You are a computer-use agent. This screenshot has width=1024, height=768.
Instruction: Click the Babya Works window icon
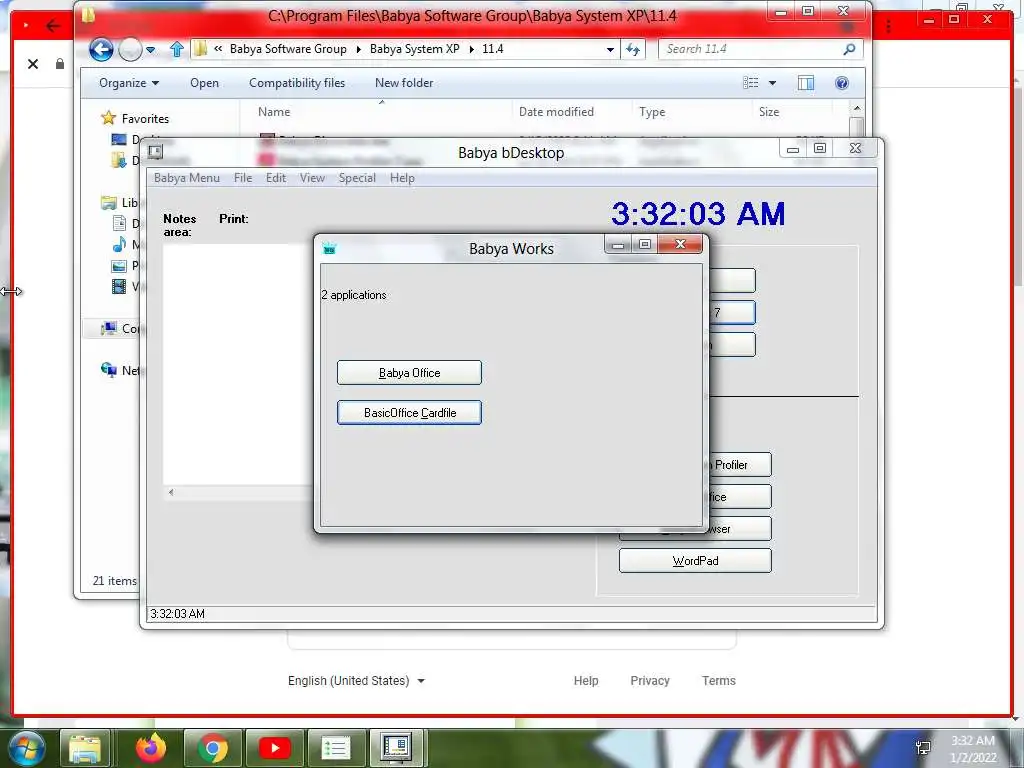click(329, 248)
